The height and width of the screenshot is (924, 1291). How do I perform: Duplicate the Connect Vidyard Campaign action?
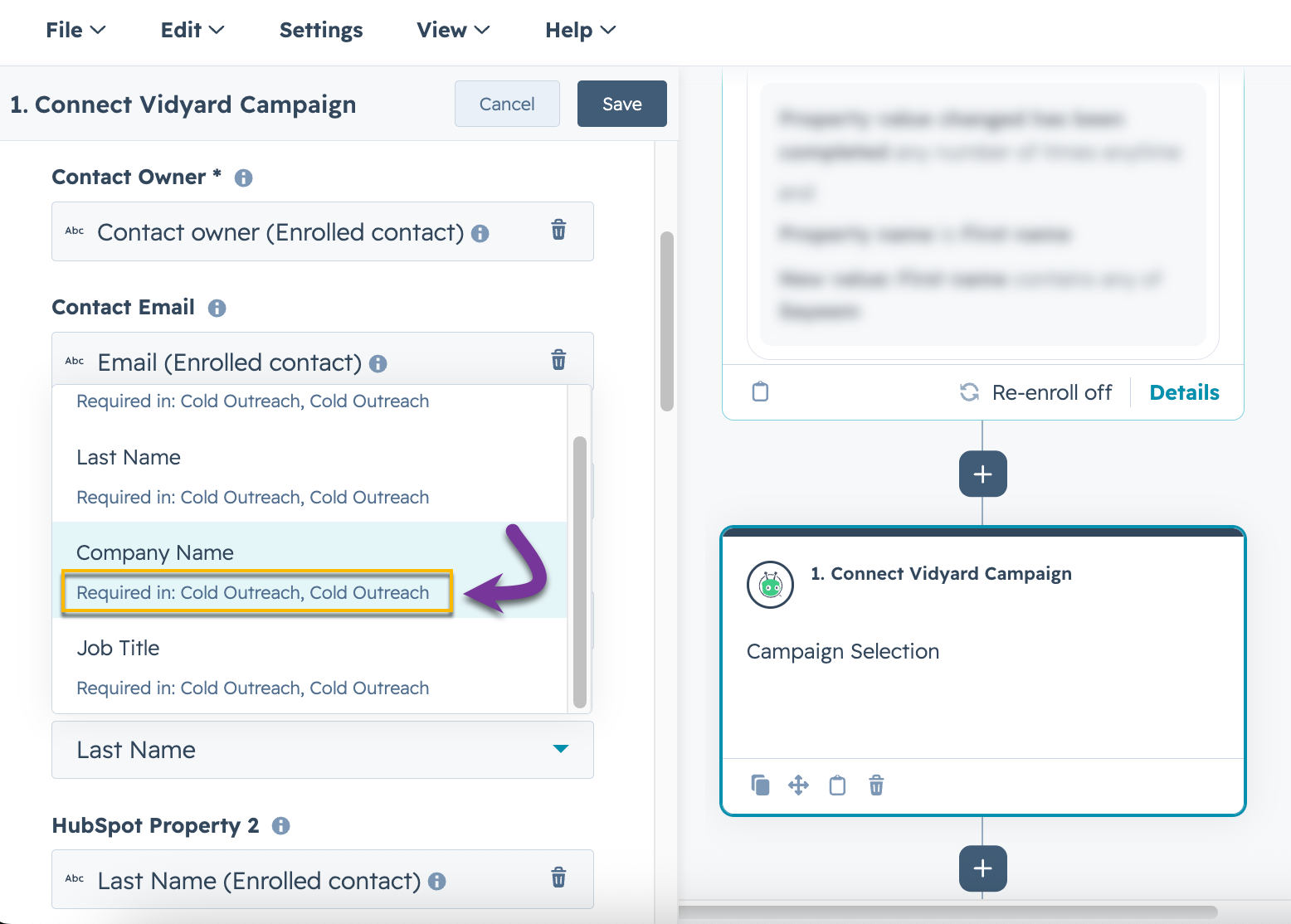click(x=760, y=785)
